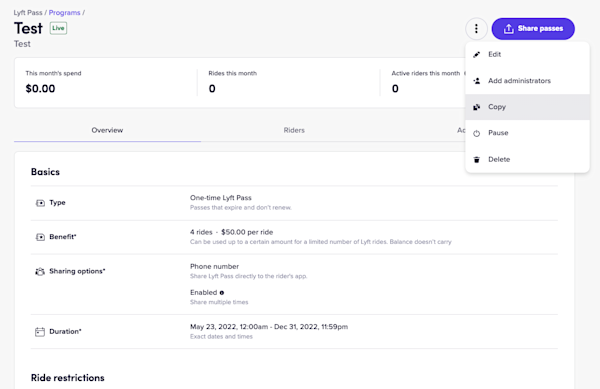Click the calendar icon next to Duration
Viewport: 600px width, 389px height.
[40, 332]
